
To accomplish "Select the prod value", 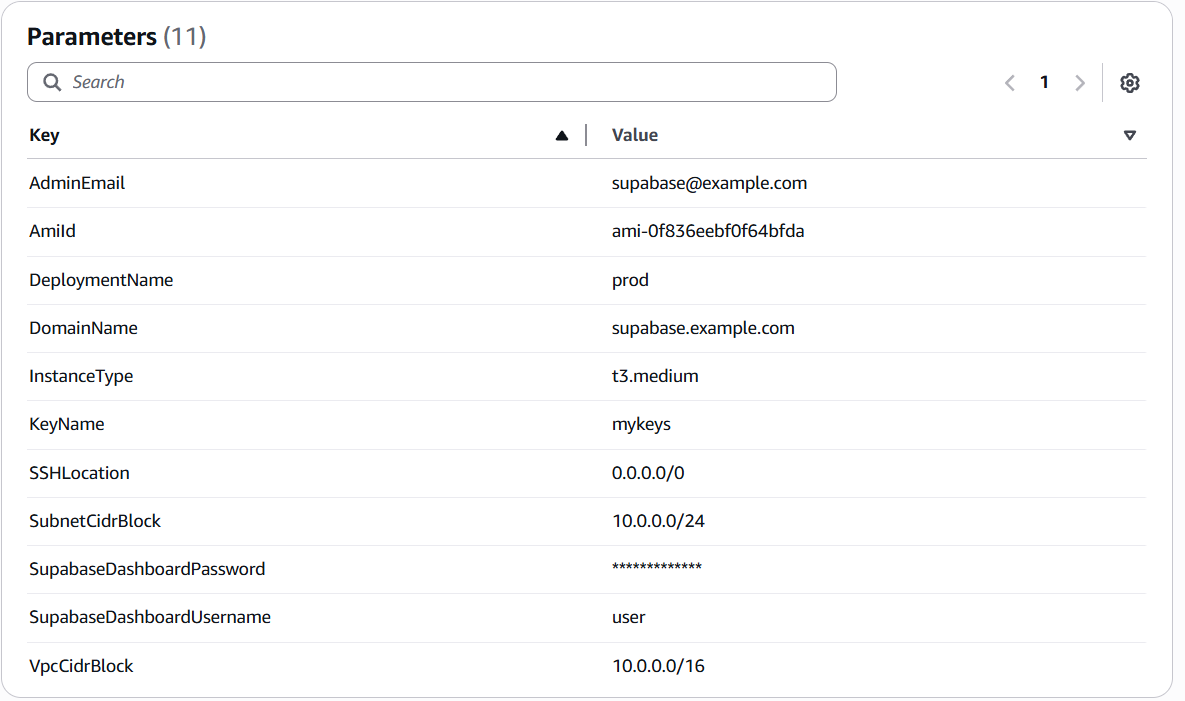I will [x=630, y=280].
